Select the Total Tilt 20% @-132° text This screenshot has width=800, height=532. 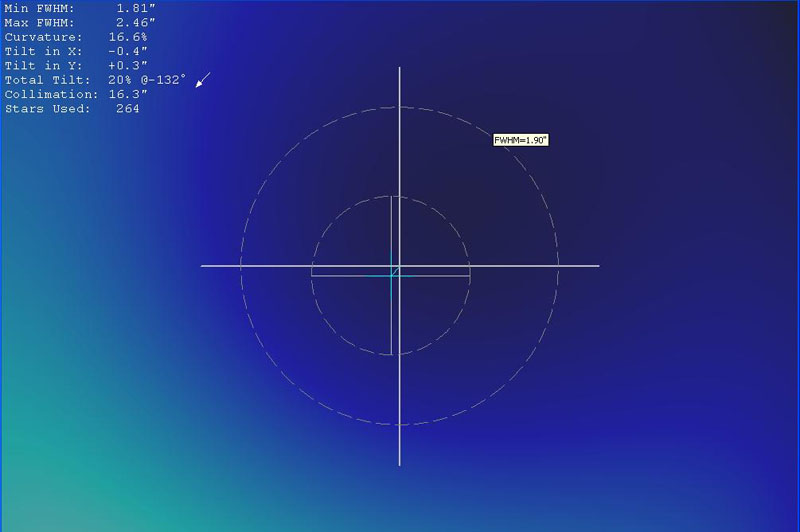click(x=95, y=80)
